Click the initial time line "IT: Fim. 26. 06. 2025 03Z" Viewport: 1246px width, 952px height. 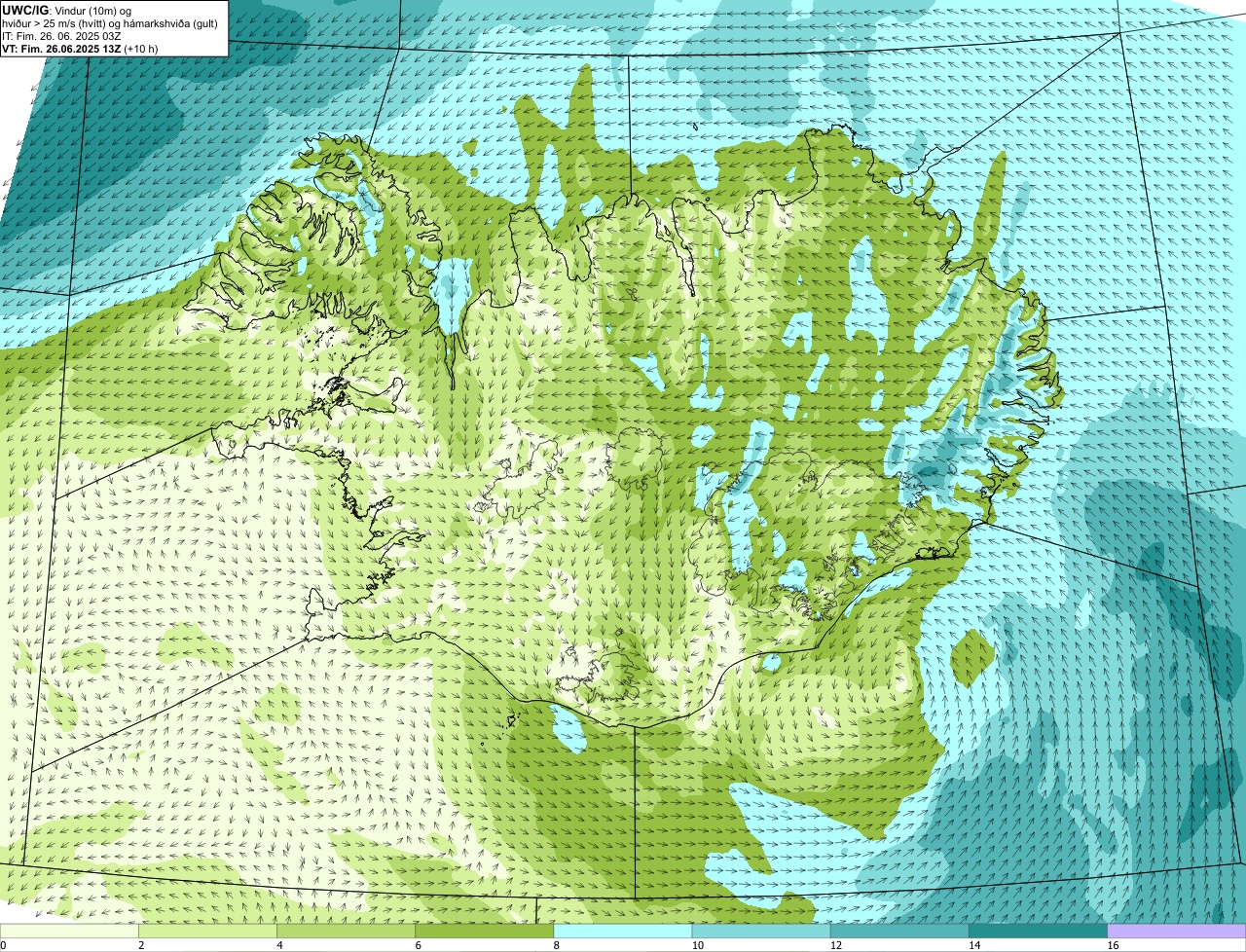coord(61,35)
